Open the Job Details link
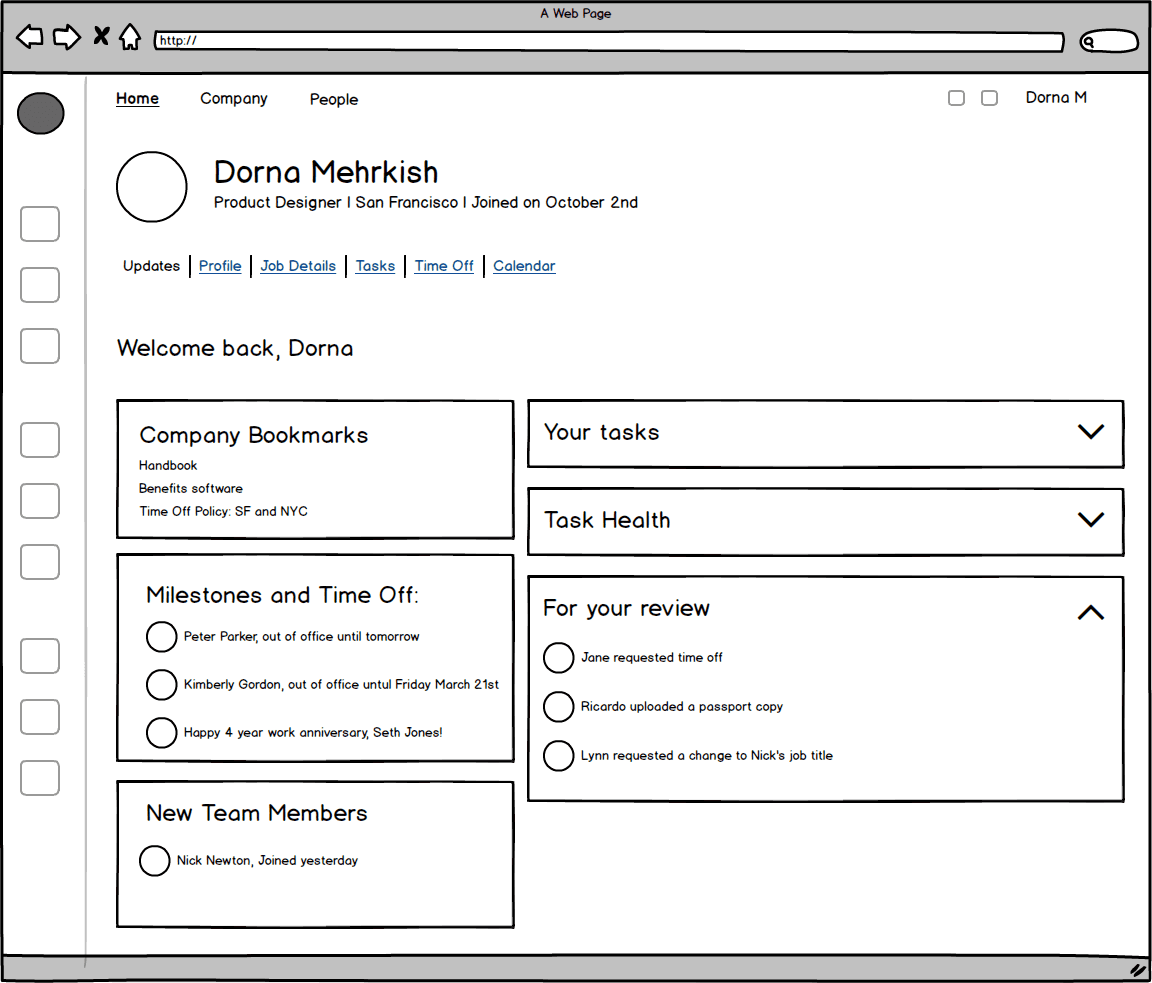 pos(298,266)
